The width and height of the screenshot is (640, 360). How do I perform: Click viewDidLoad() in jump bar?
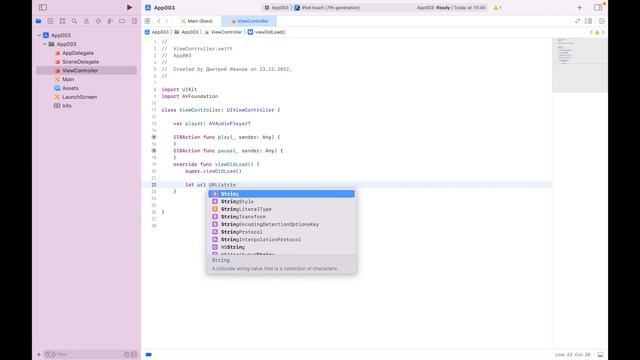[267, 32]
